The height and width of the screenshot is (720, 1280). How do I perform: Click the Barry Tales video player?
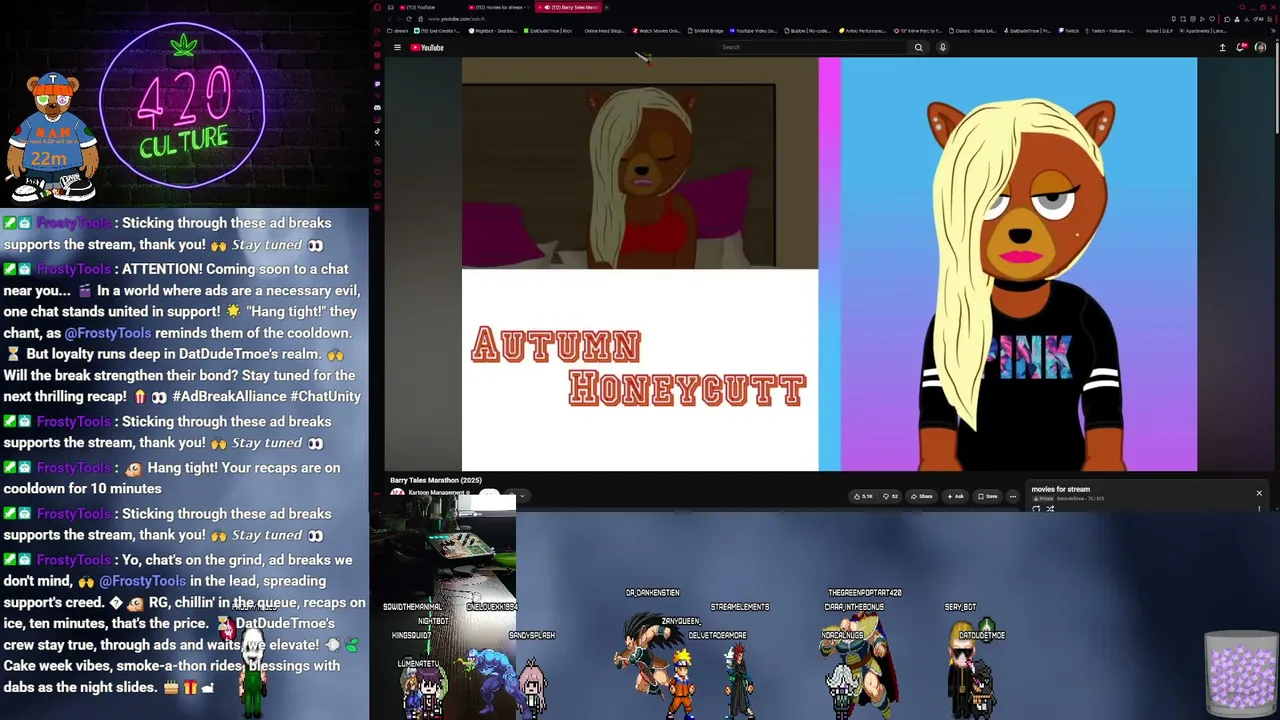(x=829, y=264)
